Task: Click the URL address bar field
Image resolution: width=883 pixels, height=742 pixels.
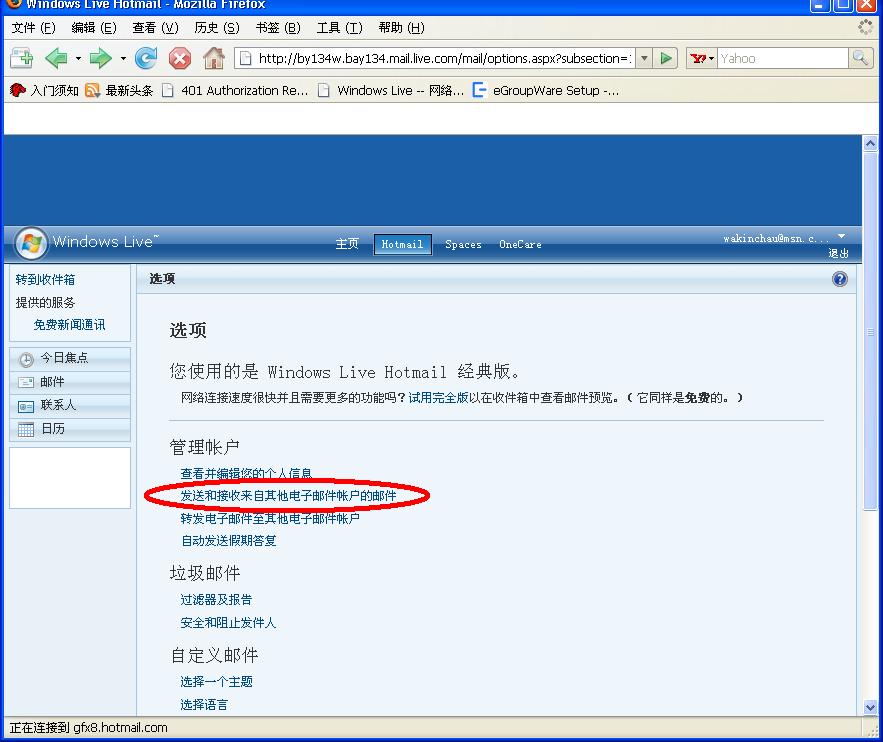Action: [435, 58]
